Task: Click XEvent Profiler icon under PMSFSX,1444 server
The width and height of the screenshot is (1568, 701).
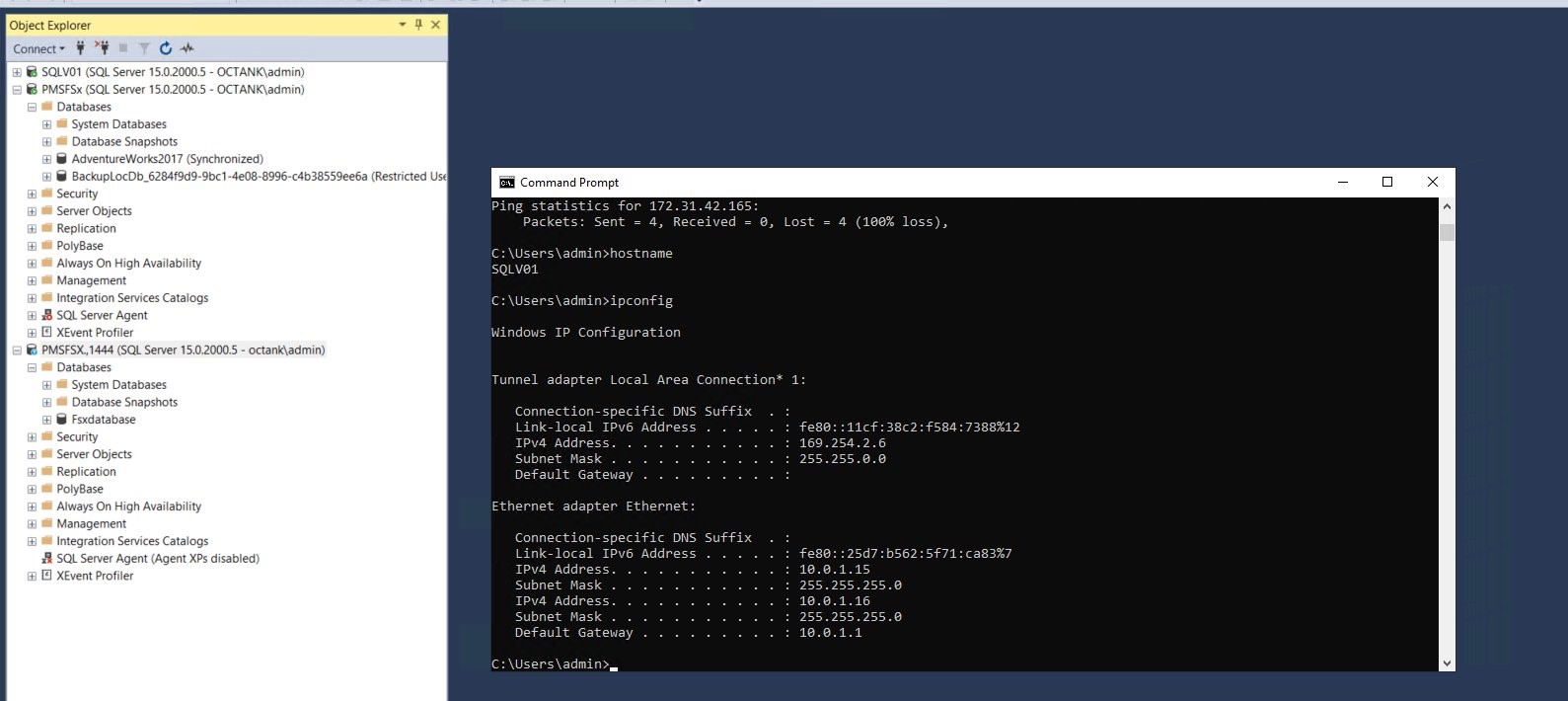Action: (46, 576)
